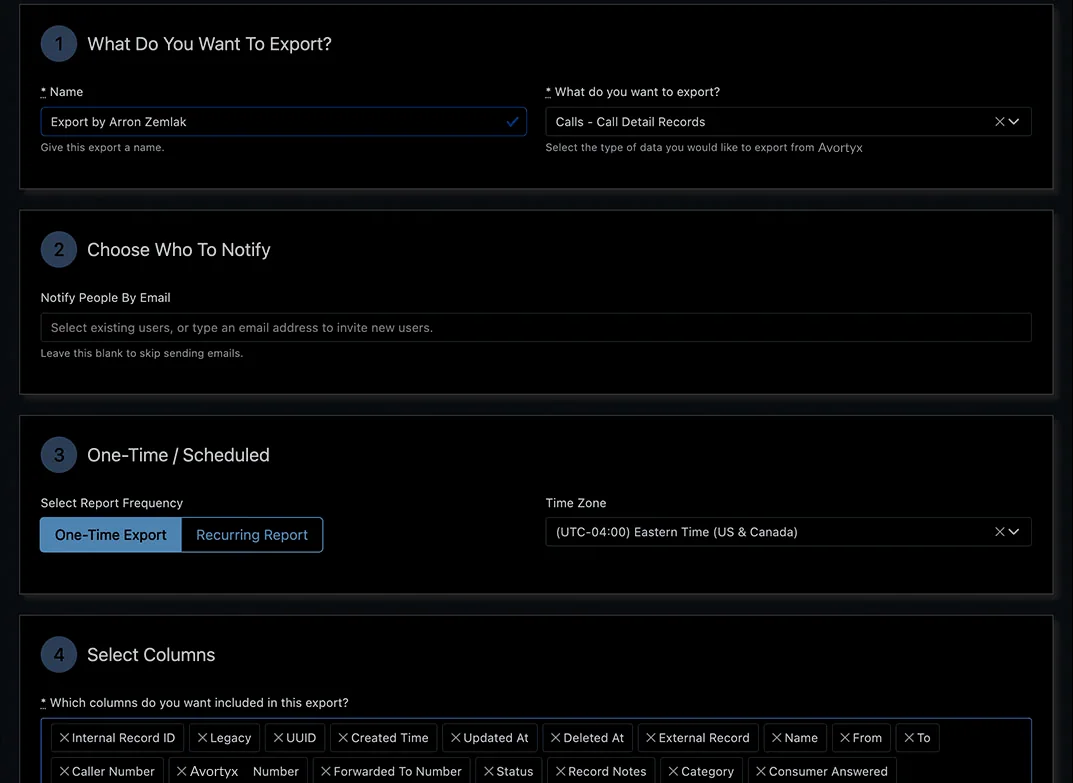Remove the External Record column tag
This screenshot has height=783, width=1073.
coord(651,737)
